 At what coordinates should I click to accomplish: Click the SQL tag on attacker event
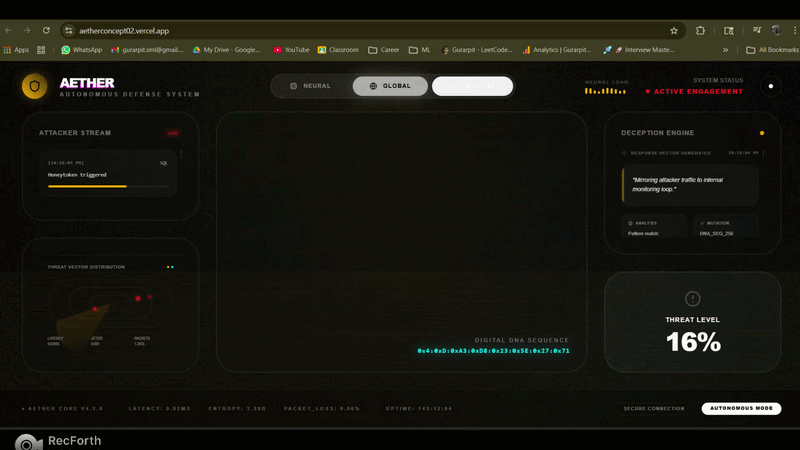point(163,163)
